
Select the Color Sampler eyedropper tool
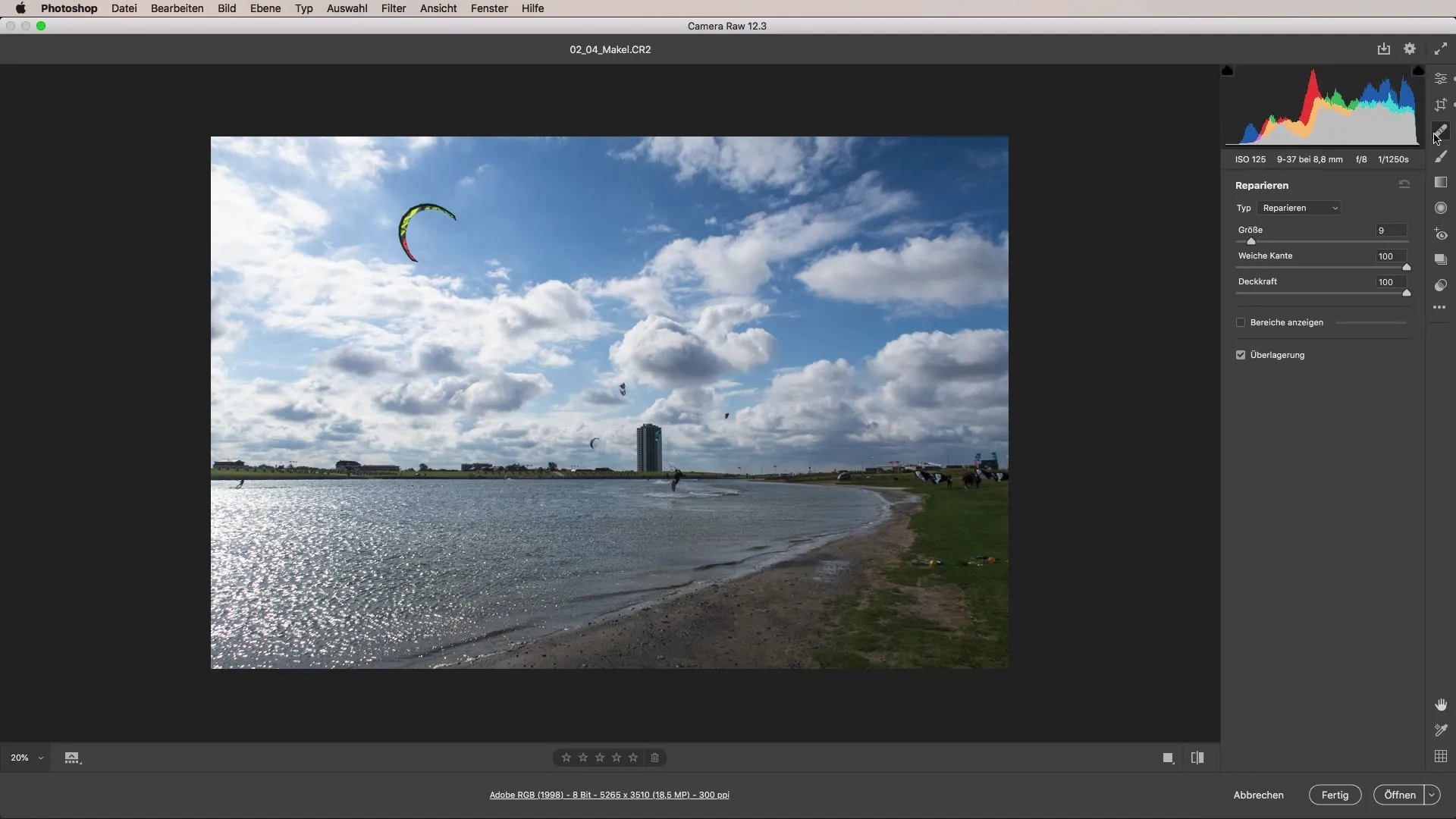coord(1441,730)
